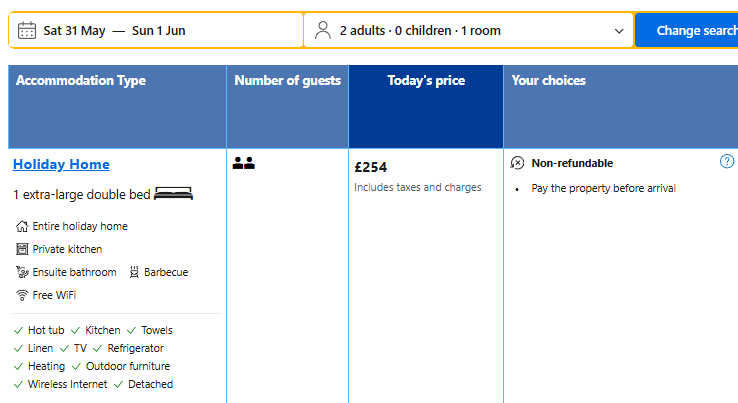This screenshot has width=738, height=403.
Task: Click the Entire holiday home house icon
Action: click(x=22, y=227)
